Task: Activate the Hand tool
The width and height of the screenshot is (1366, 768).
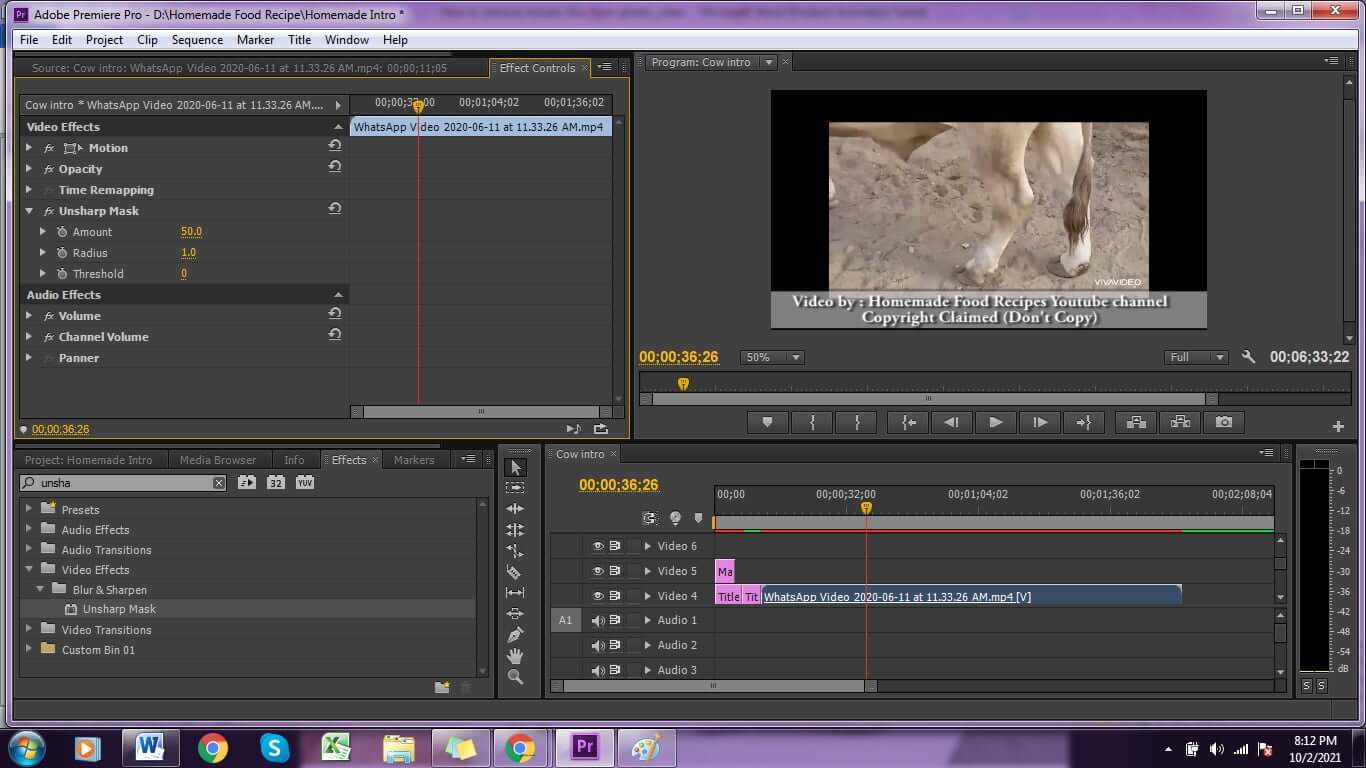Action: pyautogui.click(x=515, y=655)
